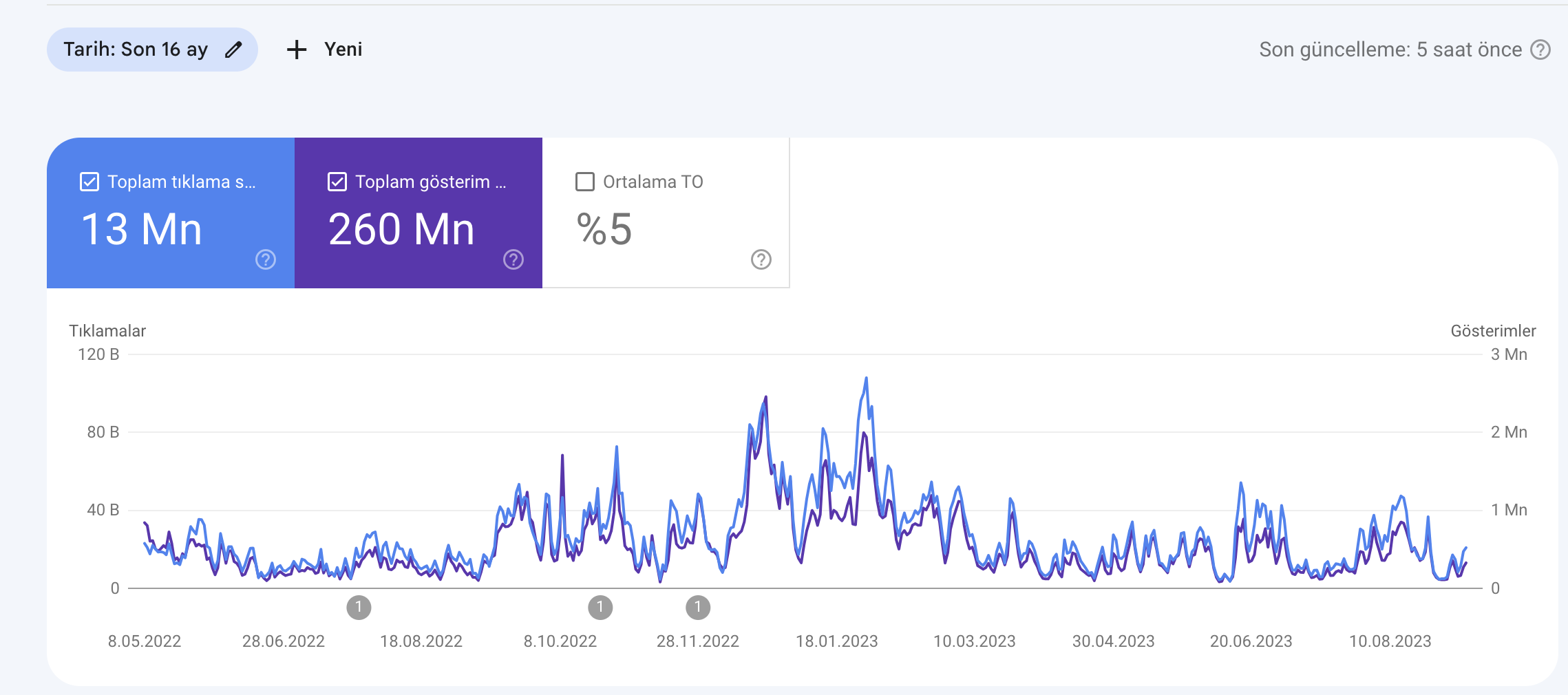
Task: Select the %5 average CTR card
Action: click(666, 213)
